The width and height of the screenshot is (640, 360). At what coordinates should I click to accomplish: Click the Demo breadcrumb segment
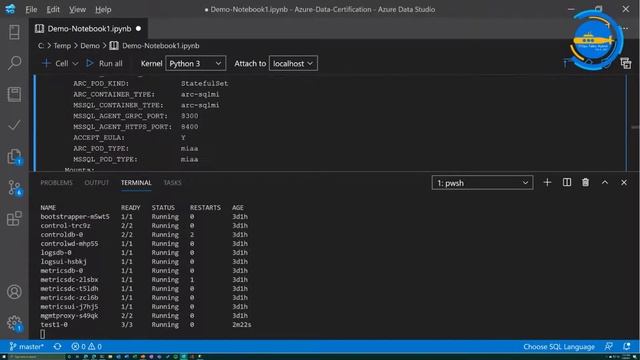coord(90,46)
